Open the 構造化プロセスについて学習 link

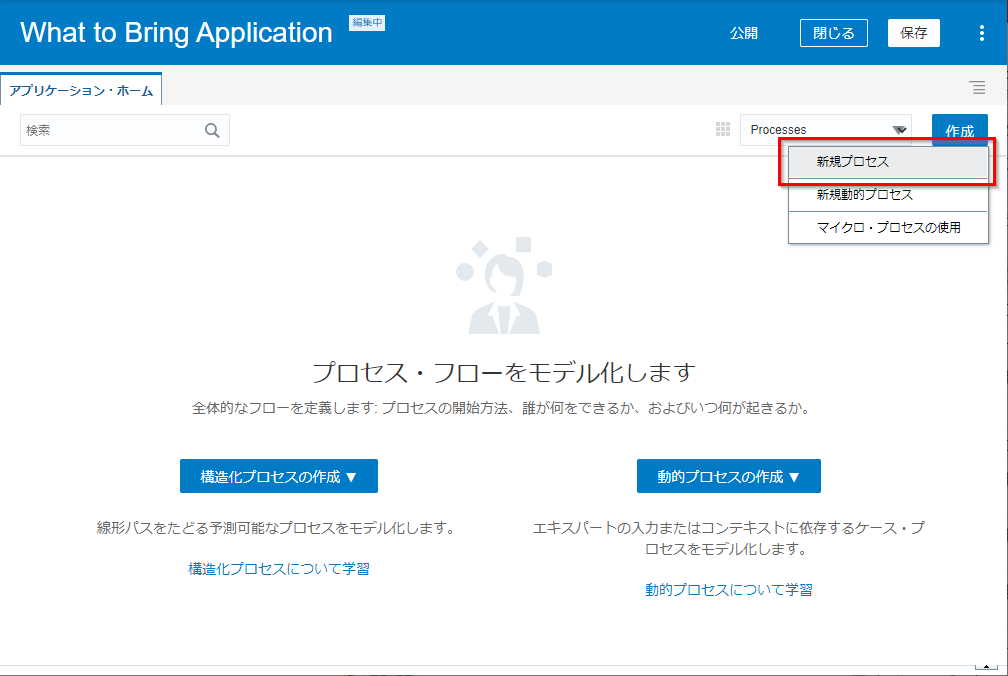(279, 569)
